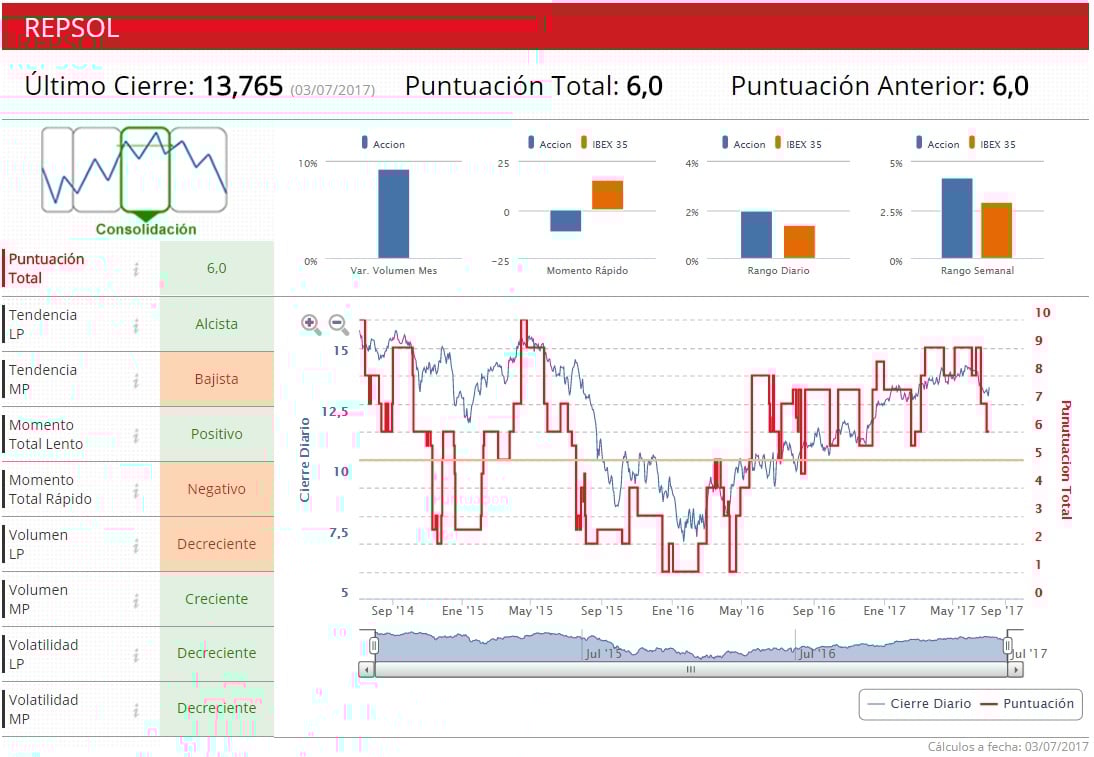
Task: Click blue Accion bar in Rango Semanal
Action: coord(957,219)
